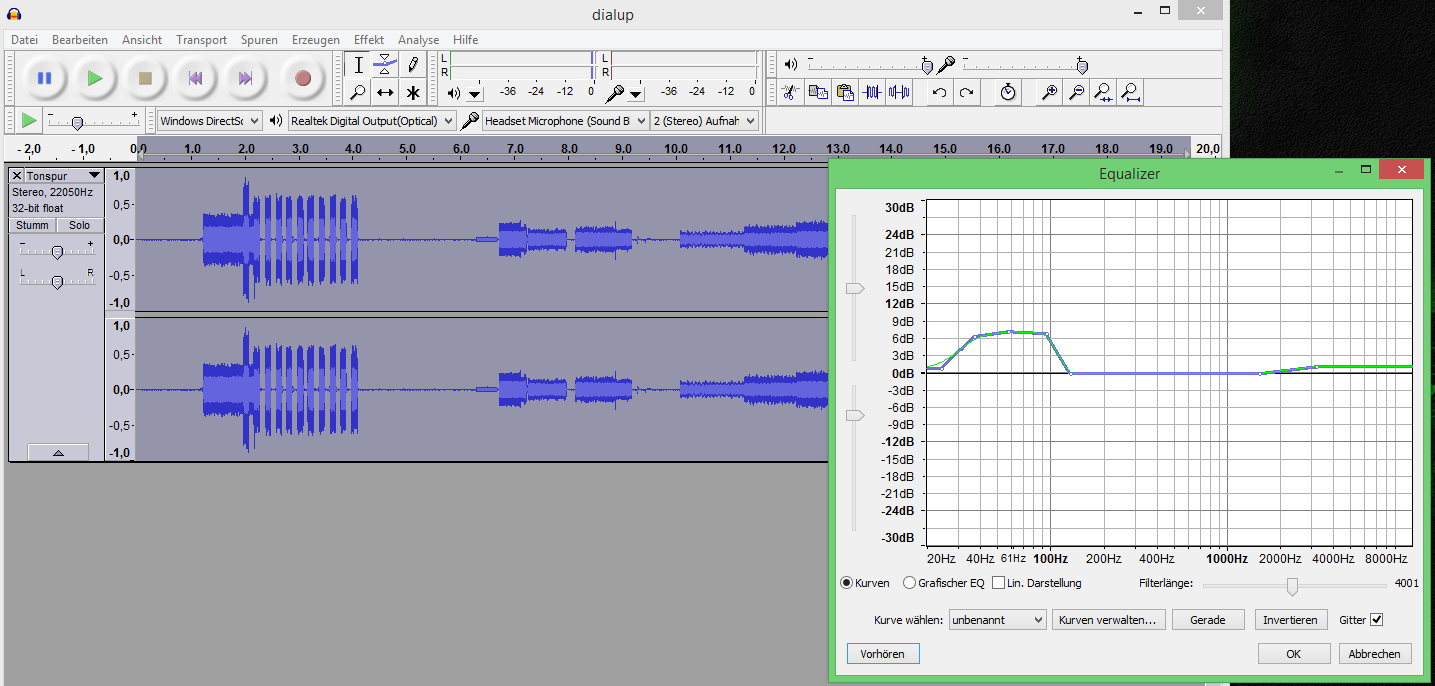Click the Undo arrow icon
Image resolution: width=1435 pixels, height=686 pixels.
pyautogui.click(x=939, y=93)
